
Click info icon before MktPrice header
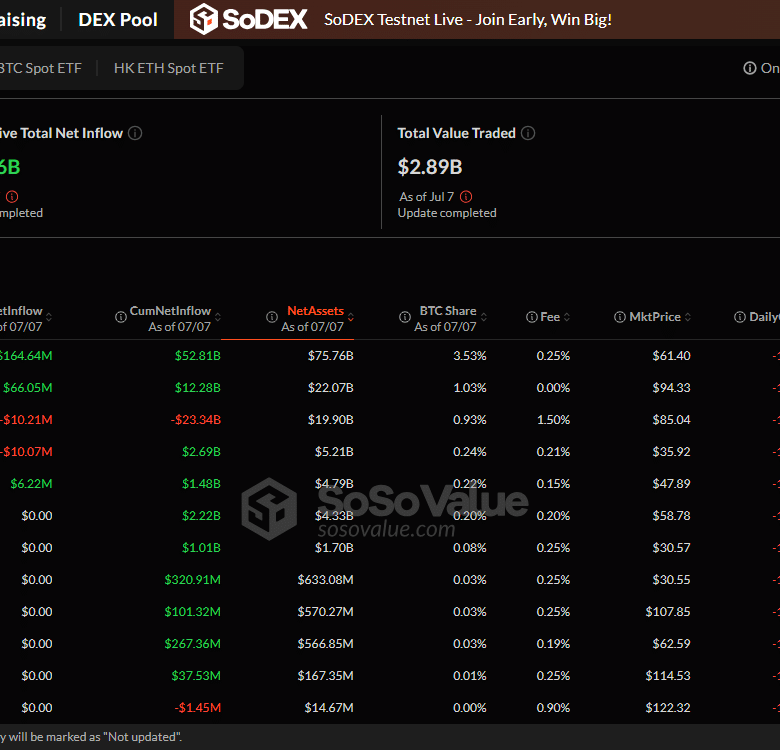[620, 317]
